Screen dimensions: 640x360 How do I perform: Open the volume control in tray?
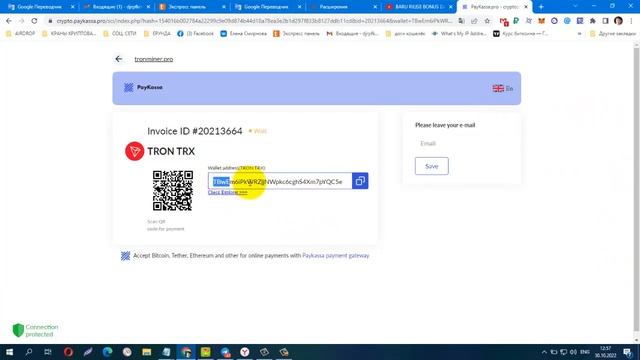pyautogui.click(x=573, y=352)
